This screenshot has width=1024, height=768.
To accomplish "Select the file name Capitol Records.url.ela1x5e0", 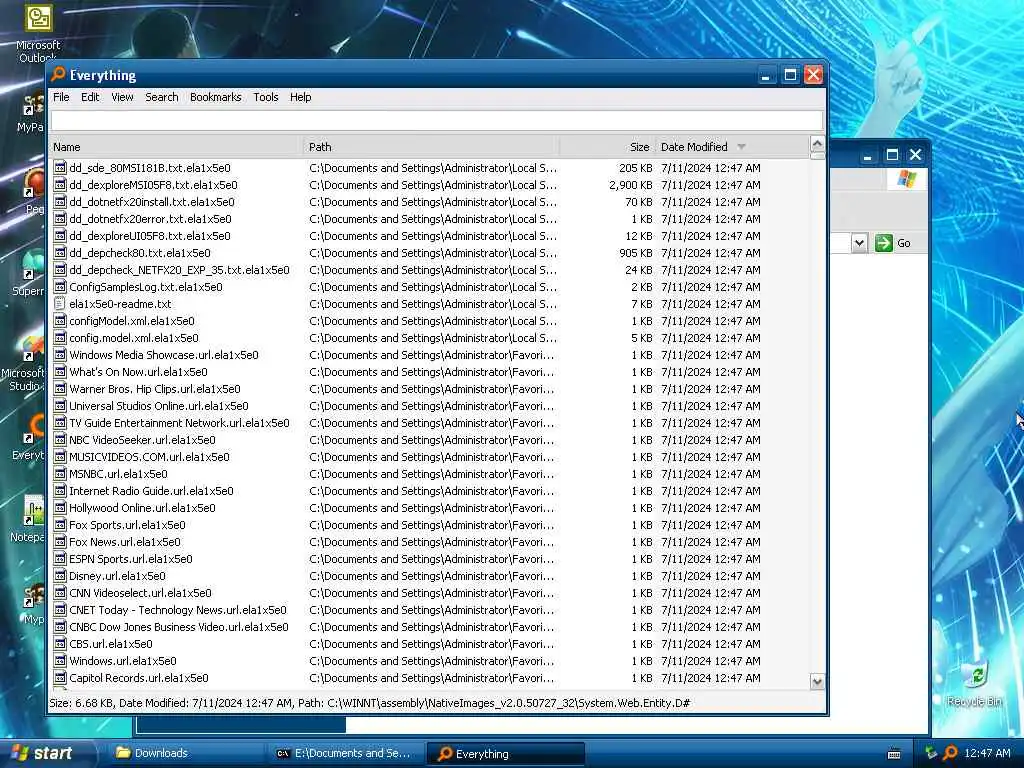I will click(x=139, y=678).
